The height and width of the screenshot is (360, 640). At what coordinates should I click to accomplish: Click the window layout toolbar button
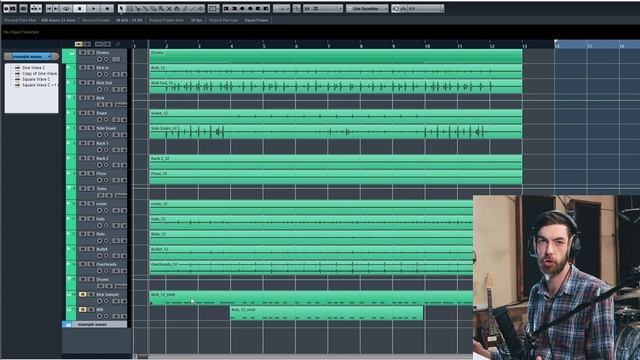coord(24,8)
